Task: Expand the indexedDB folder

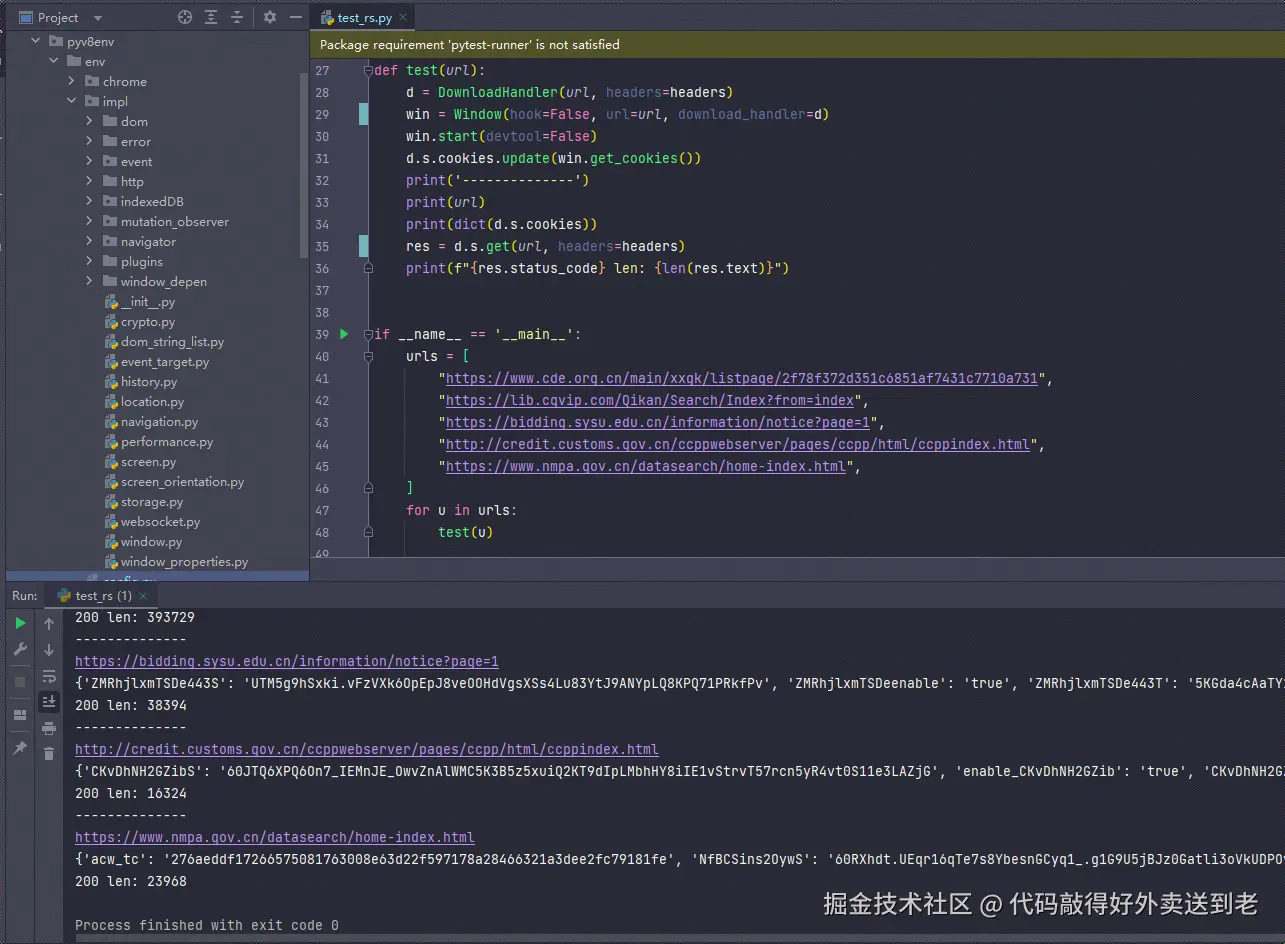Action: click(90, 201)
